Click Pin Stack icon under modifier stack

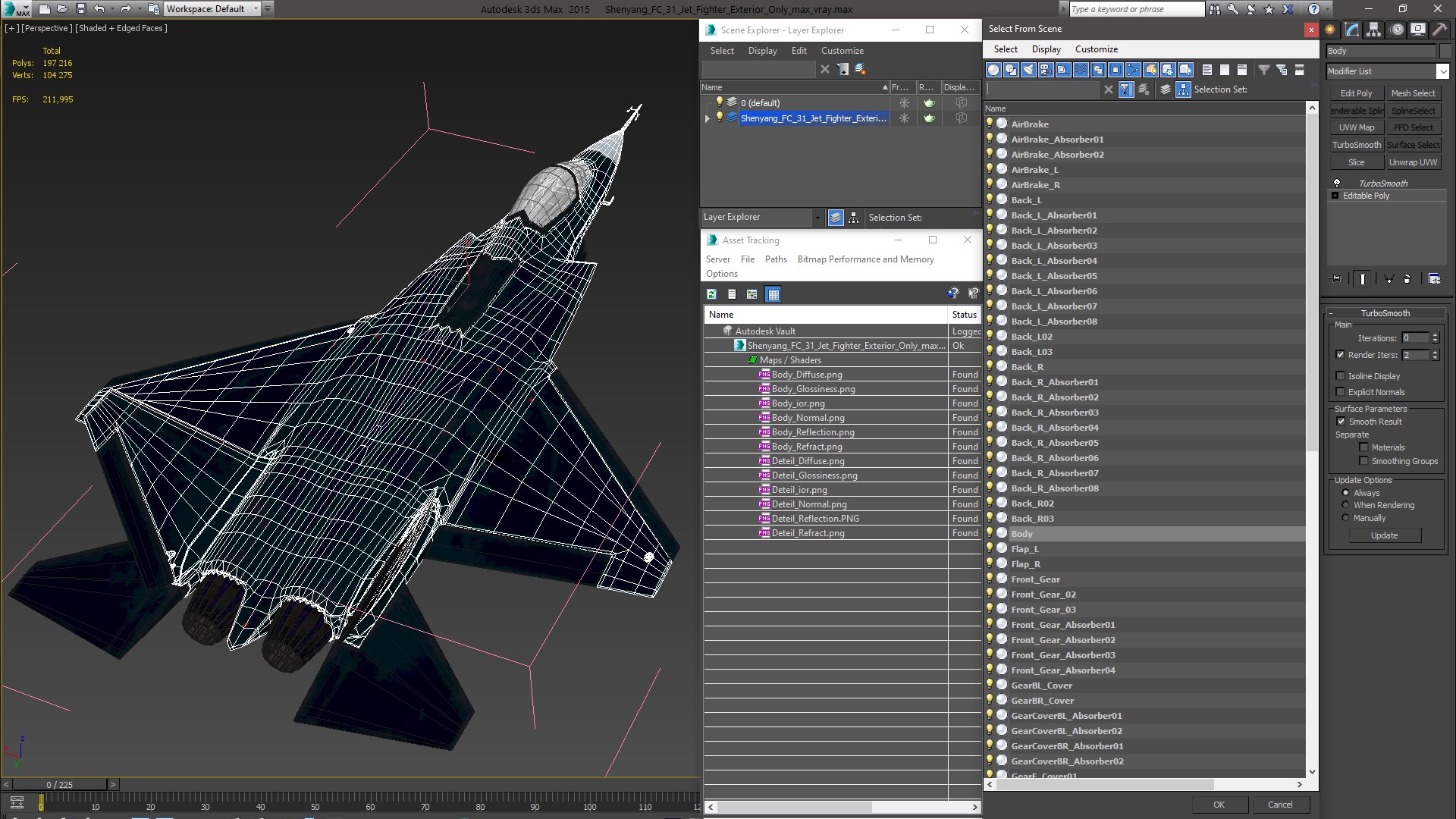(x=1336, y=279)
